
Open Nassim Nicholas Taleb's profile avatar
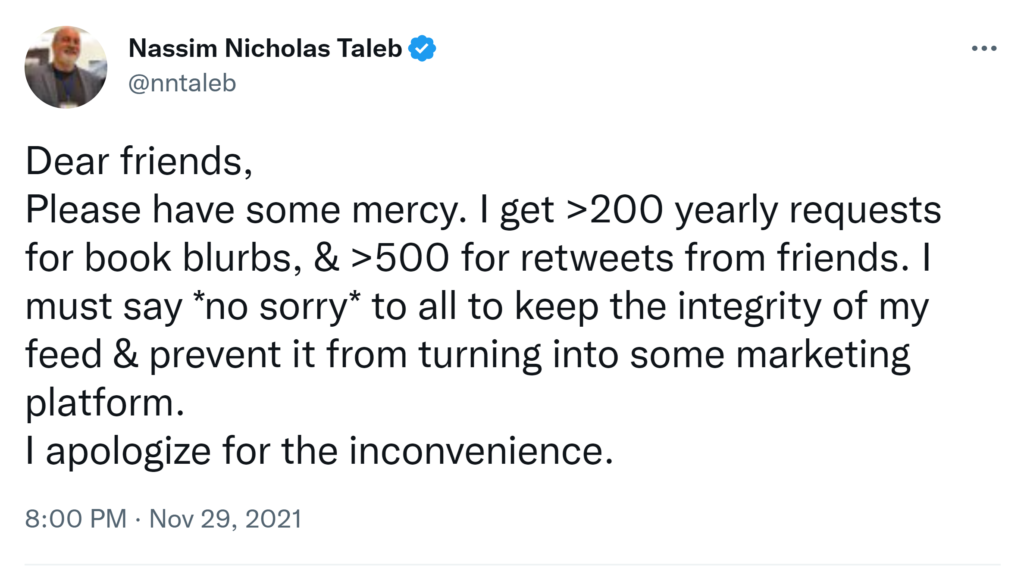pos(66,67)
